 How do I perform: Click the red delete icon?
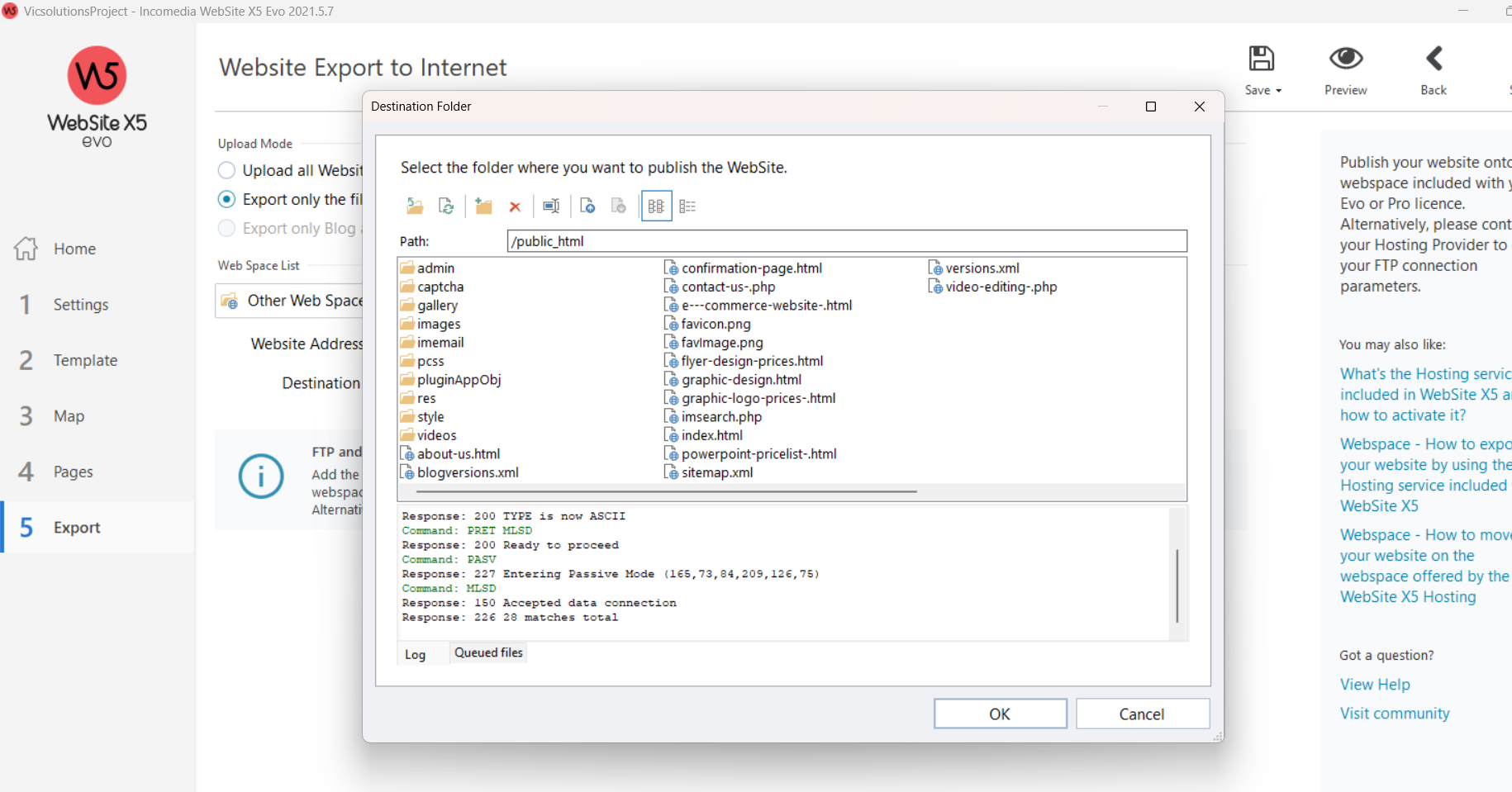[515, 206]
